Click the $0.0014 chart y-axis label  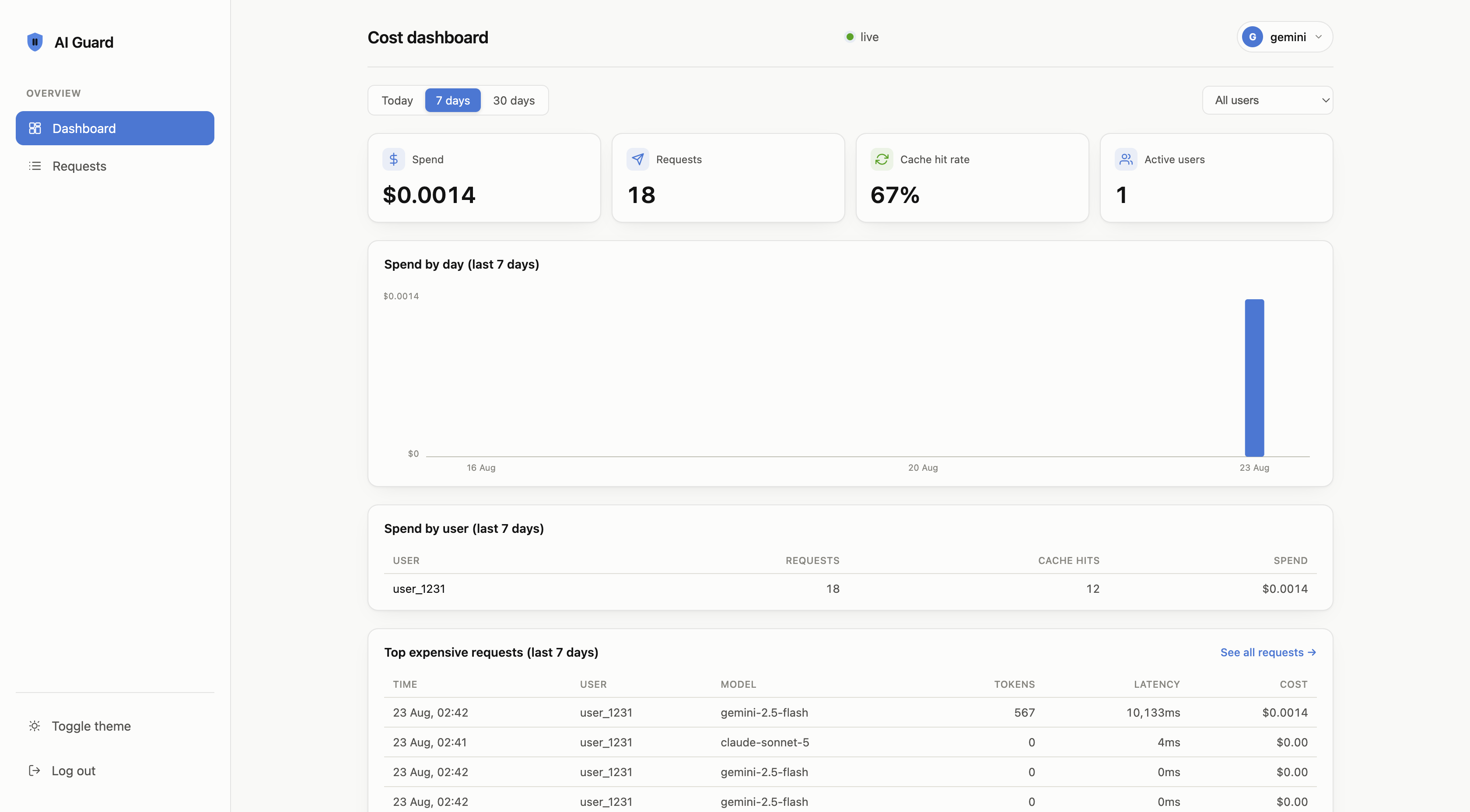pos(401,296)
